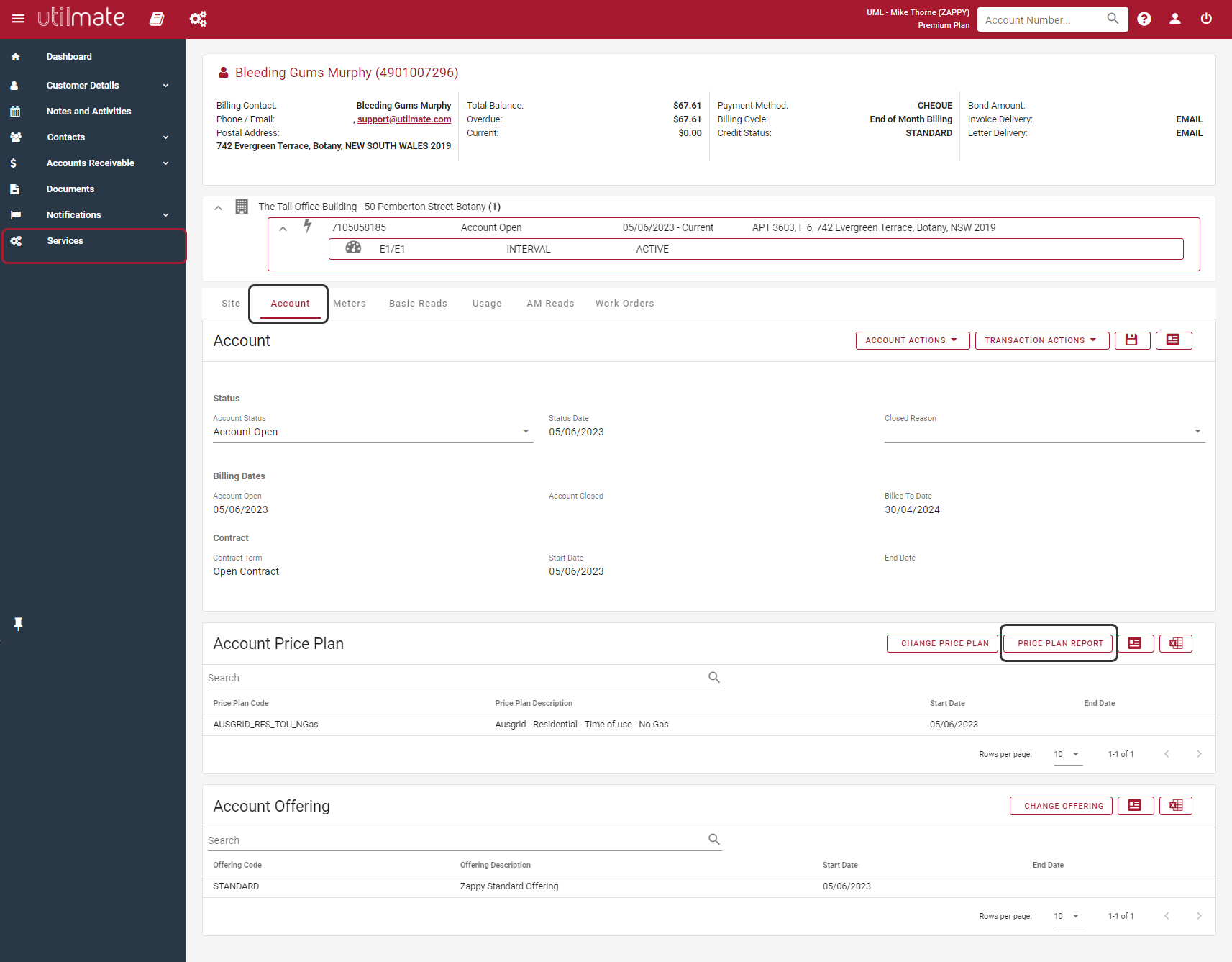Screen dimensions: 1232x962
Task: Switch to the Account tab
Action: [x=290, y=304]
